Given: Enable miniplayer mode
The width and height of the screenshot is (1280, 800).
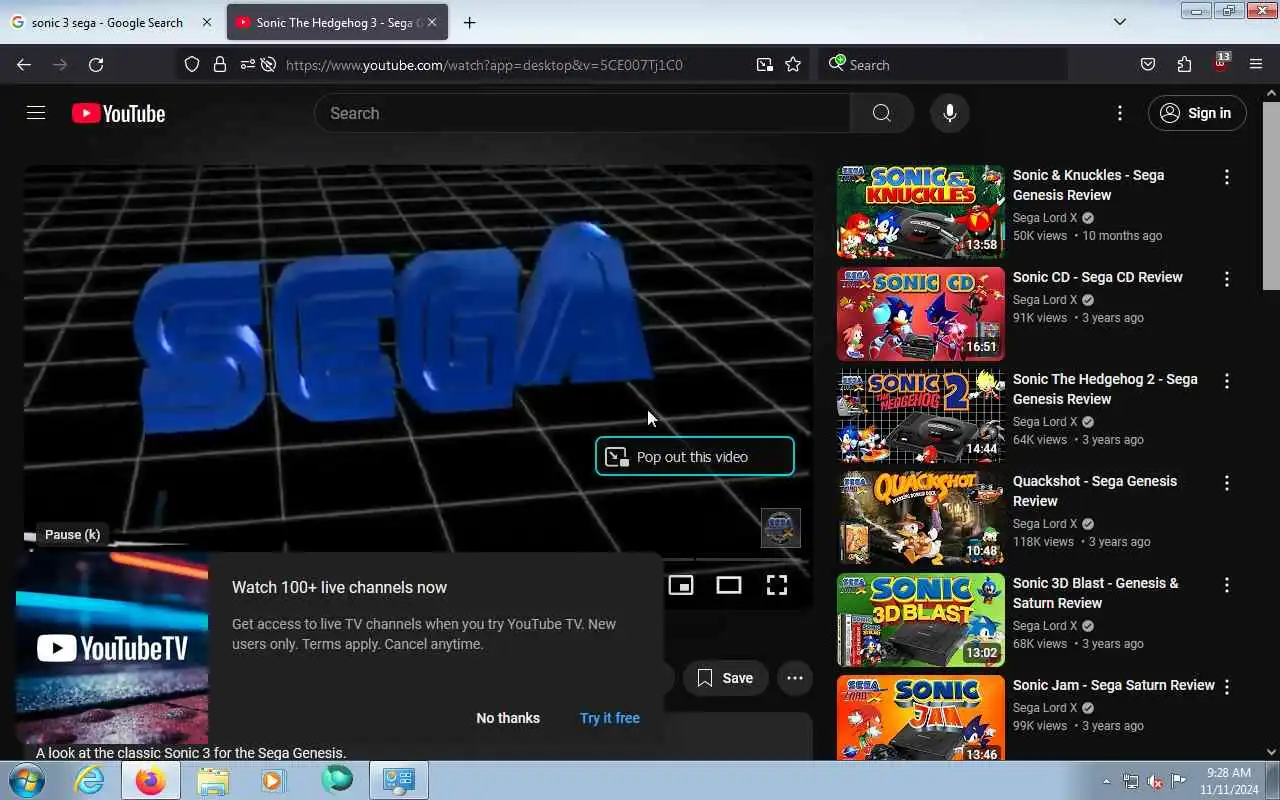Looking at the screenshot, I should pos(681,585).
